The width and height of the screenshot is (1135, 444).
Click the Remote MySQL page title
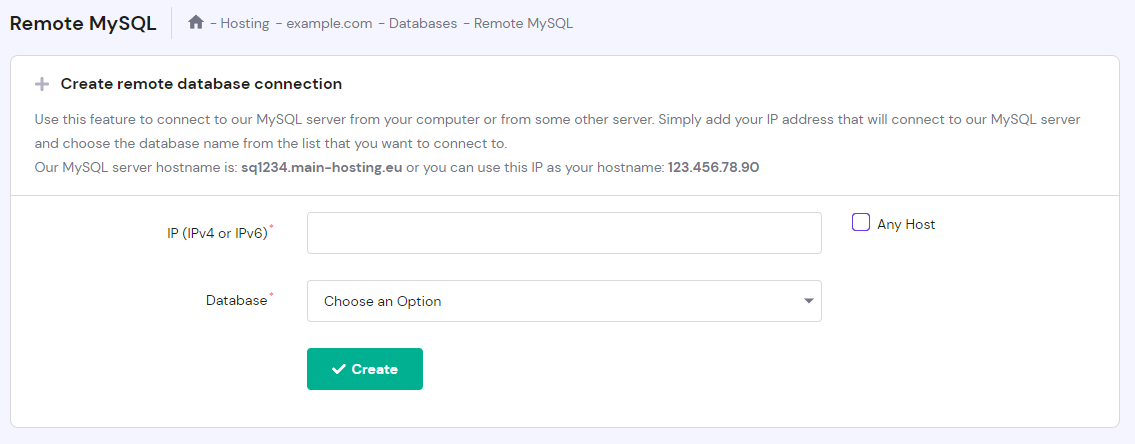point(83,23)
